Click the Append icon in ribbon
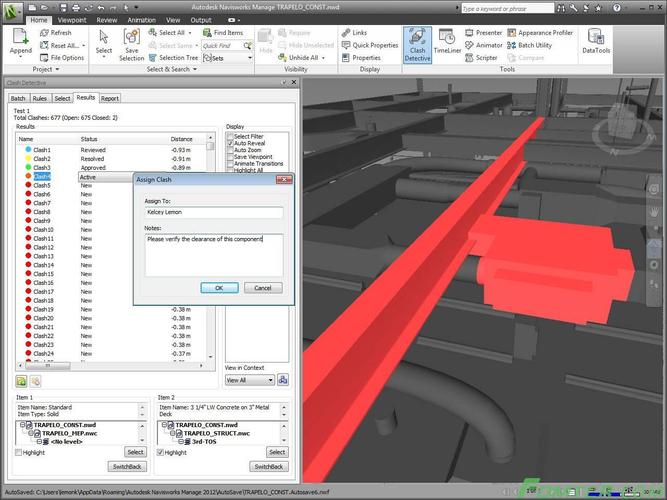The width and height of the screenshot is (667, 500). 20,44
